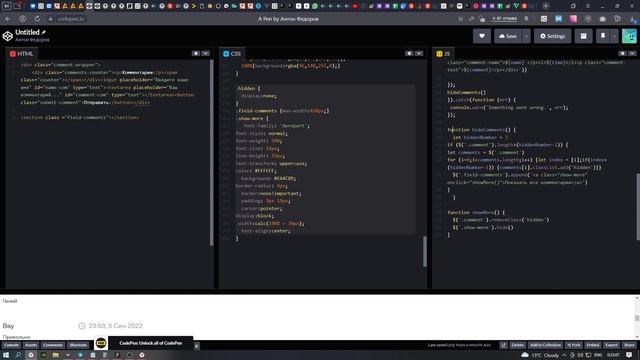Reload the browser page
This screenshot has height=360, width=640.
tap(37, 19)
